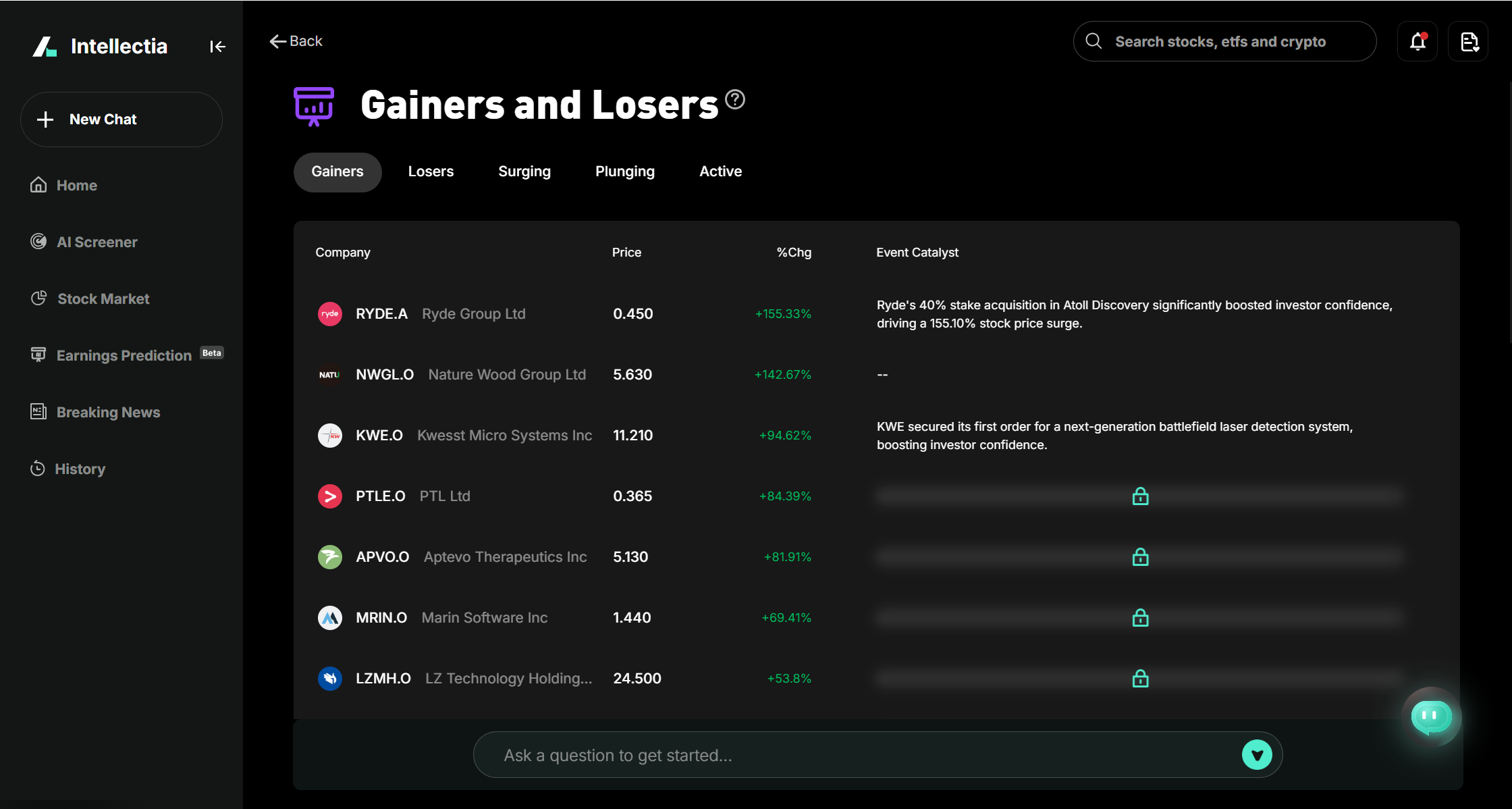Open the notifications bell icon

(x=1417, y=41)
